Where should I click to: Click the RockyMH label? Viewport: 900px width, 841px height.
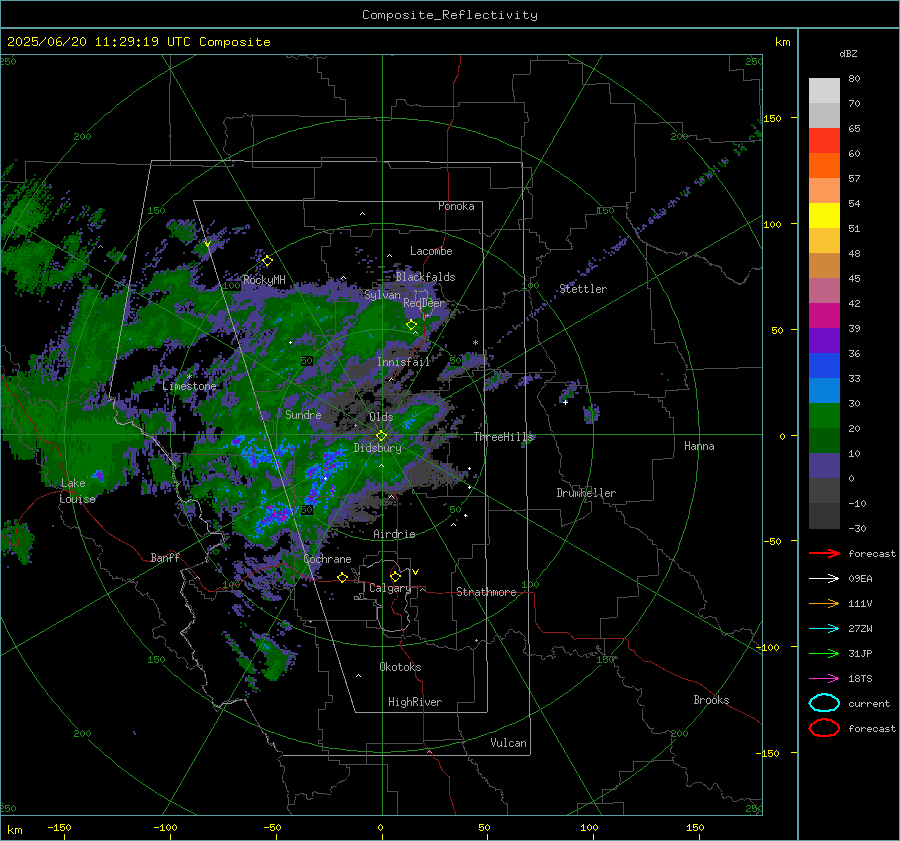pyautogui.click(x=264, y=280)
